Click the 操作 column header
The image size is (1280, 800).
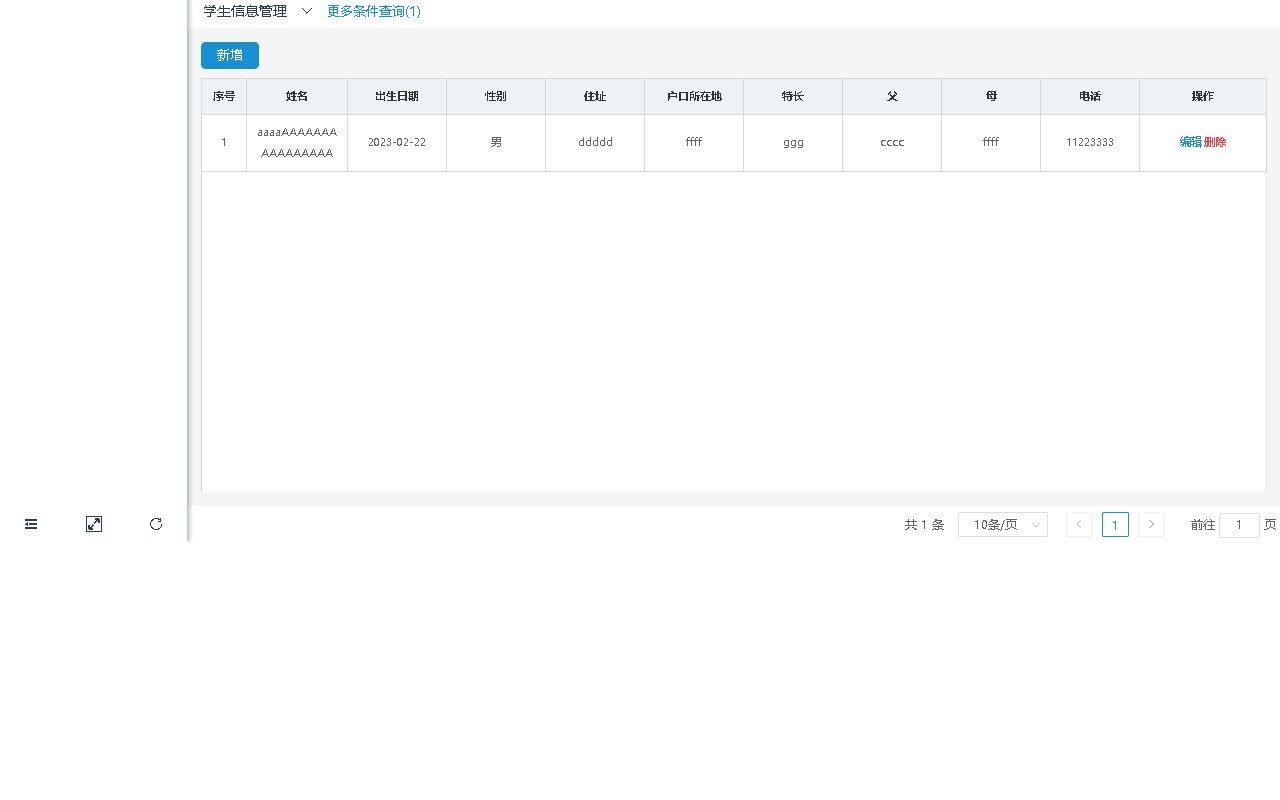coord(1203,97)
